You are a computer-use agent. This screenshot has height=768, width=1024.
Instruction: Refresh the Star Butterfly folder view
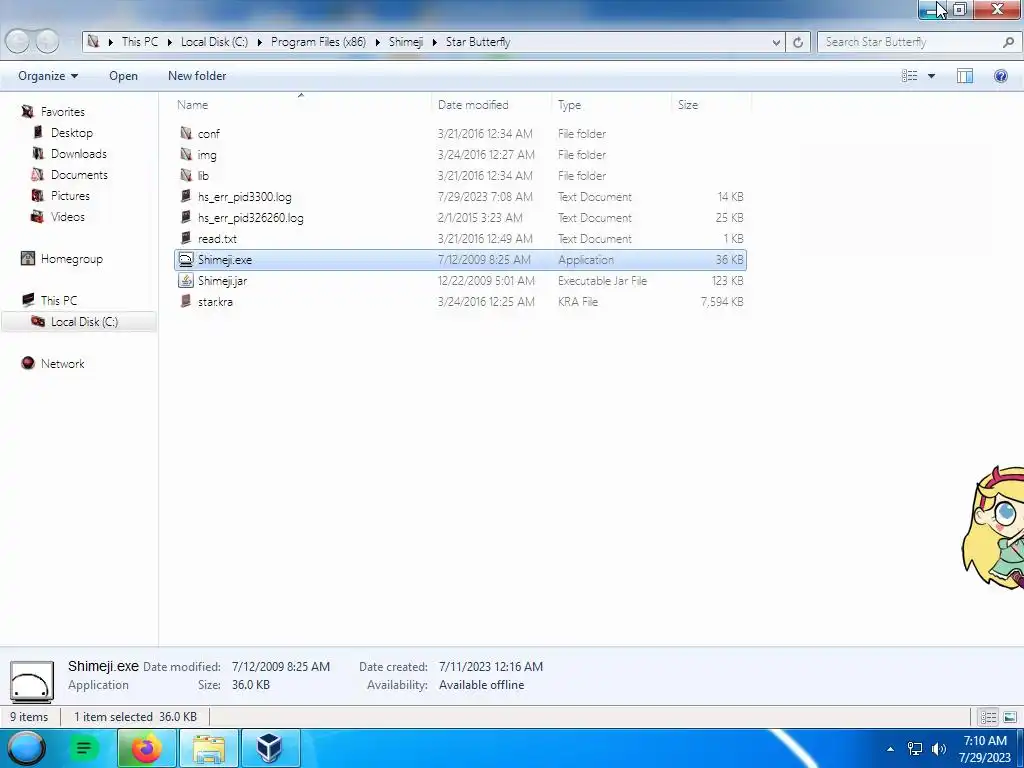(798, 42)
